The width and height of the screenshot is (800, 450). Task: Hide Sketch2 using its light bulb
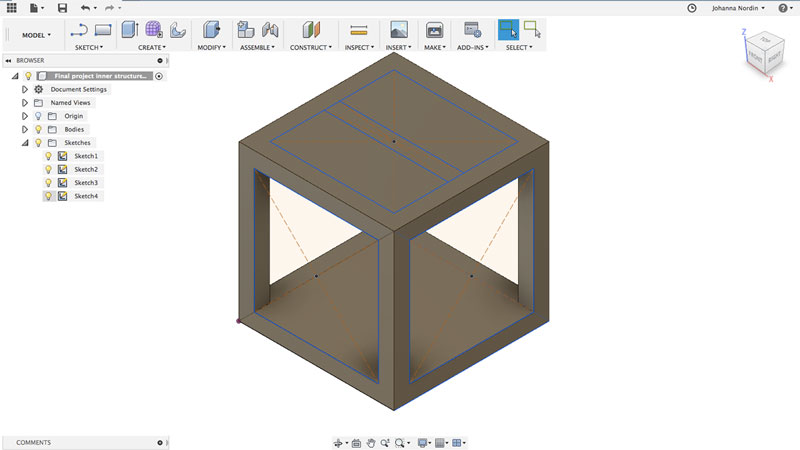(x=48, y=169)
